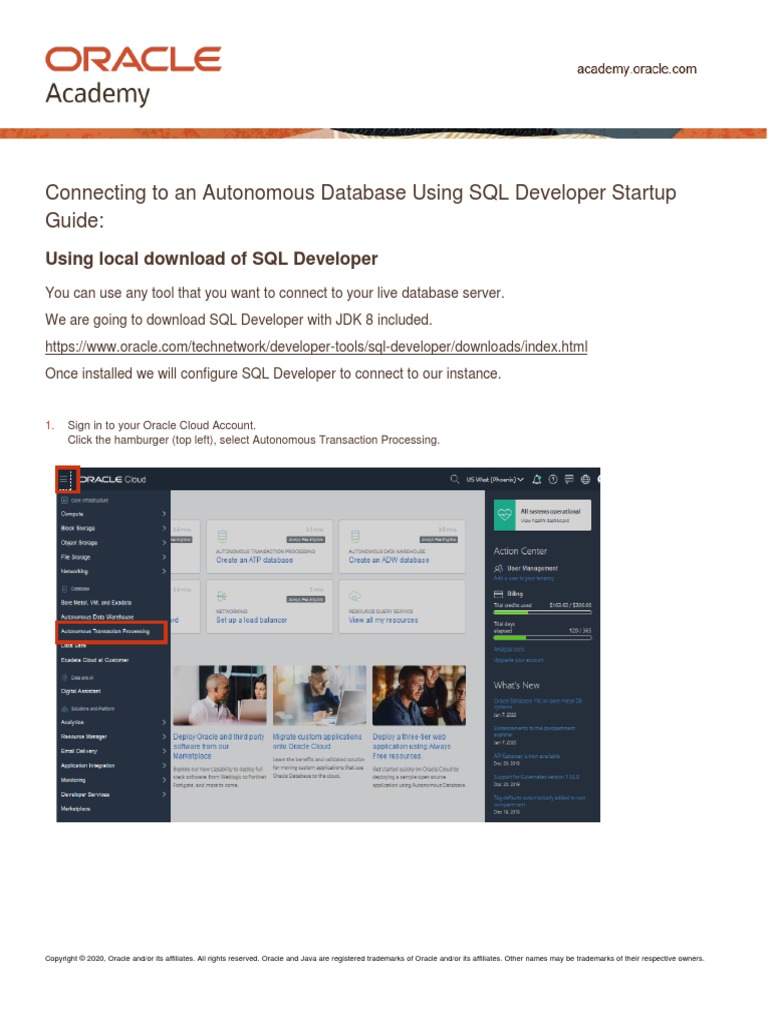Expand the Developer Services submenu chevron
Viewport: 768px width, 1024px height.
tap(164, 794)
